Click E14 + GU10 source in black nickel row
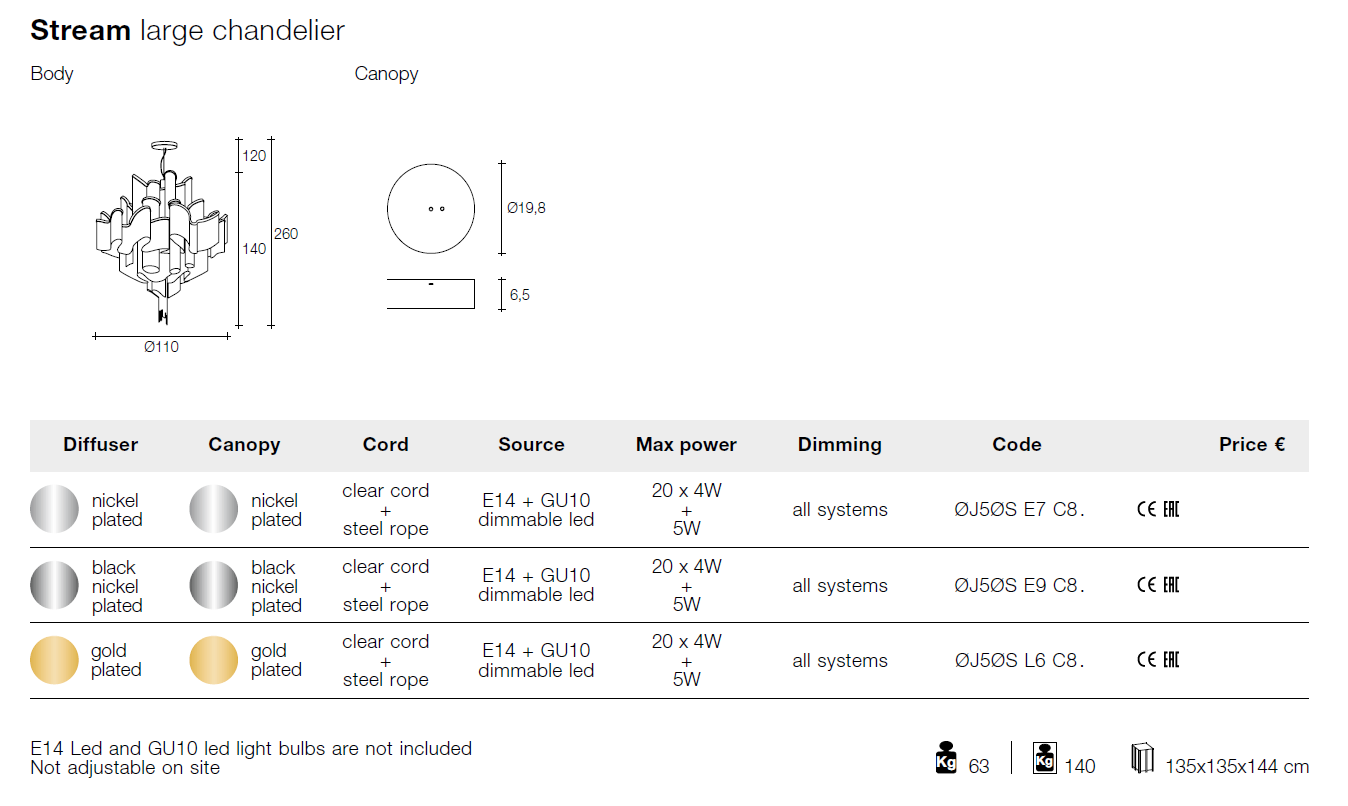Screen dimensions: 1348x806 [536, 576]
